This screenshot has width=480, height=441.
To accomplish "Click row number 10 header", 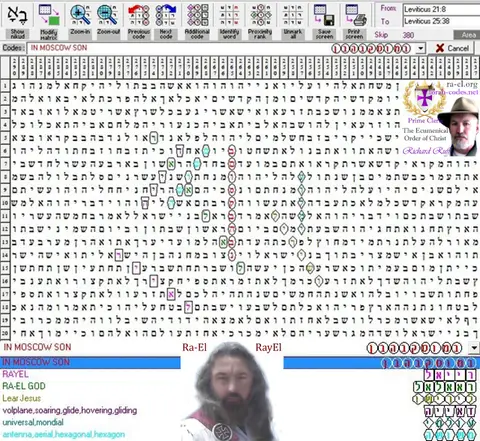I will (5, 203).
